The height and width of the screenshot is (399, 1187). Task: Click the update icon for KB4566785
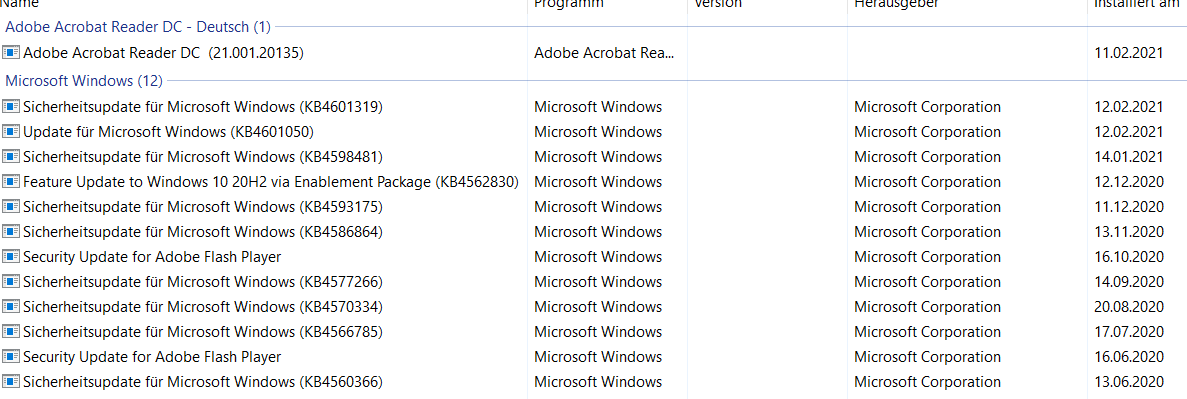[11, 332]
